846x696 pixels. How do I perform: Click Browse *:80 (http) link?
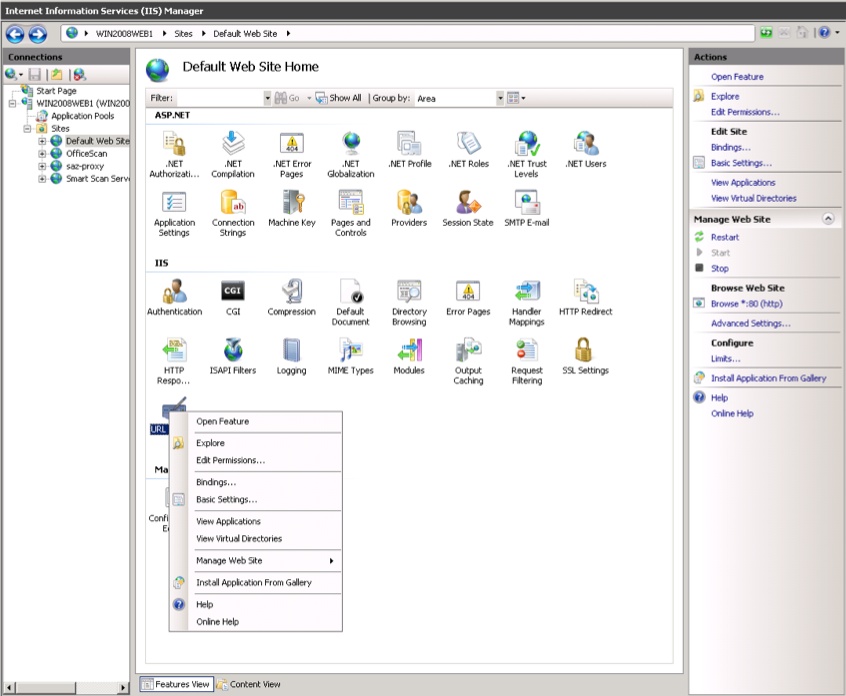pyautogui.click(x=746, y=304)
